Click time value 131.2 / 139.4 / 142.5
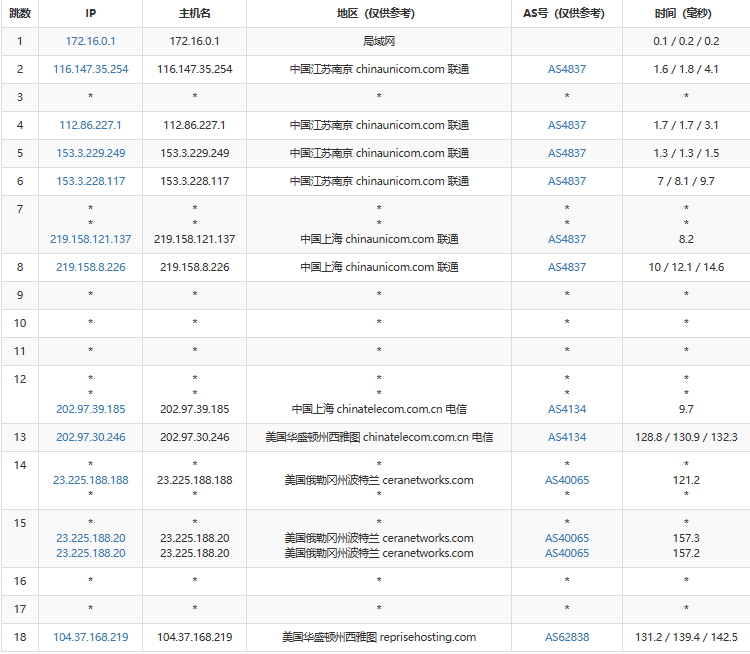750x654 pixels. pyautogui.click(x=686, y=637)
